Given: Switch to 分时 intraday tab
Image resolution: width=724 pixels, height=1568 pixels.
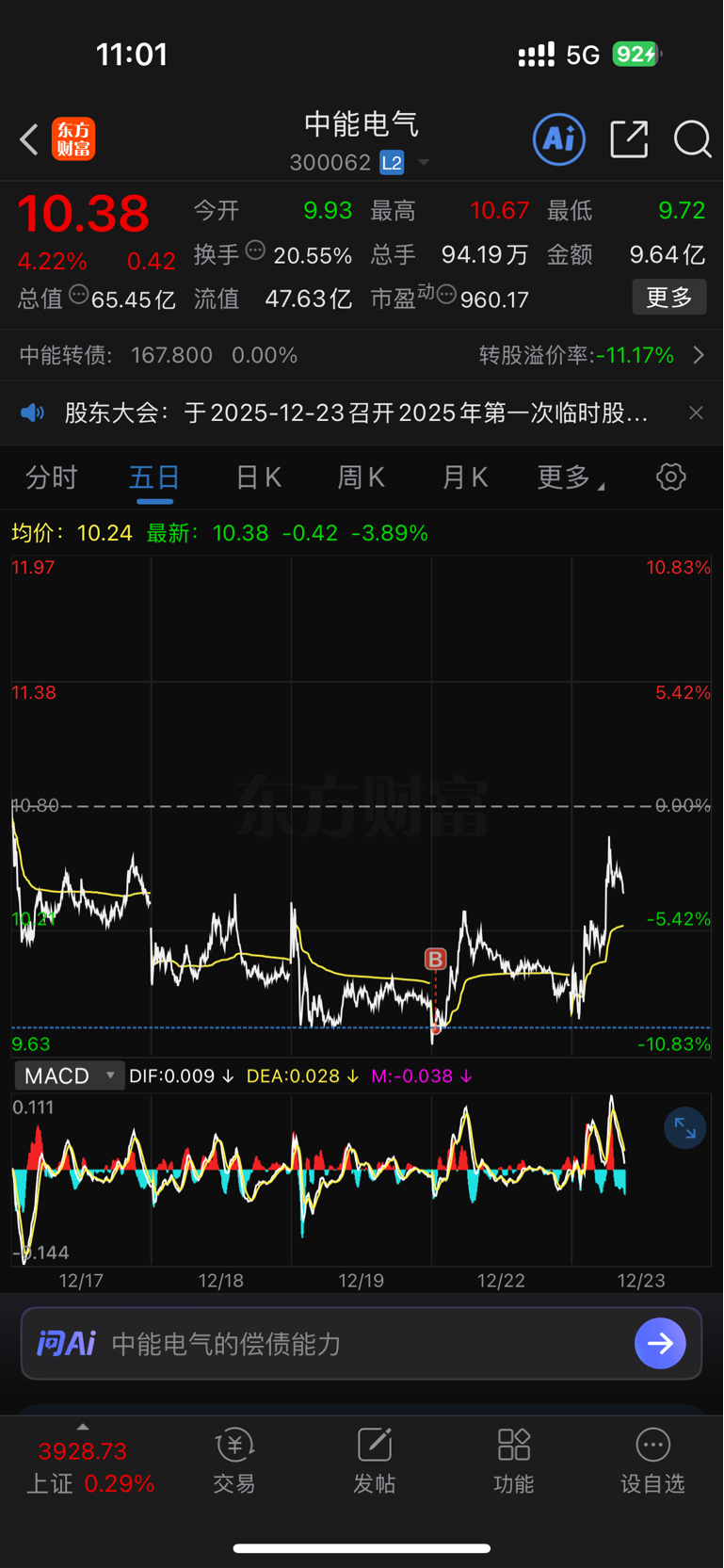Looking at the screenshot, I should coord(51,477).
